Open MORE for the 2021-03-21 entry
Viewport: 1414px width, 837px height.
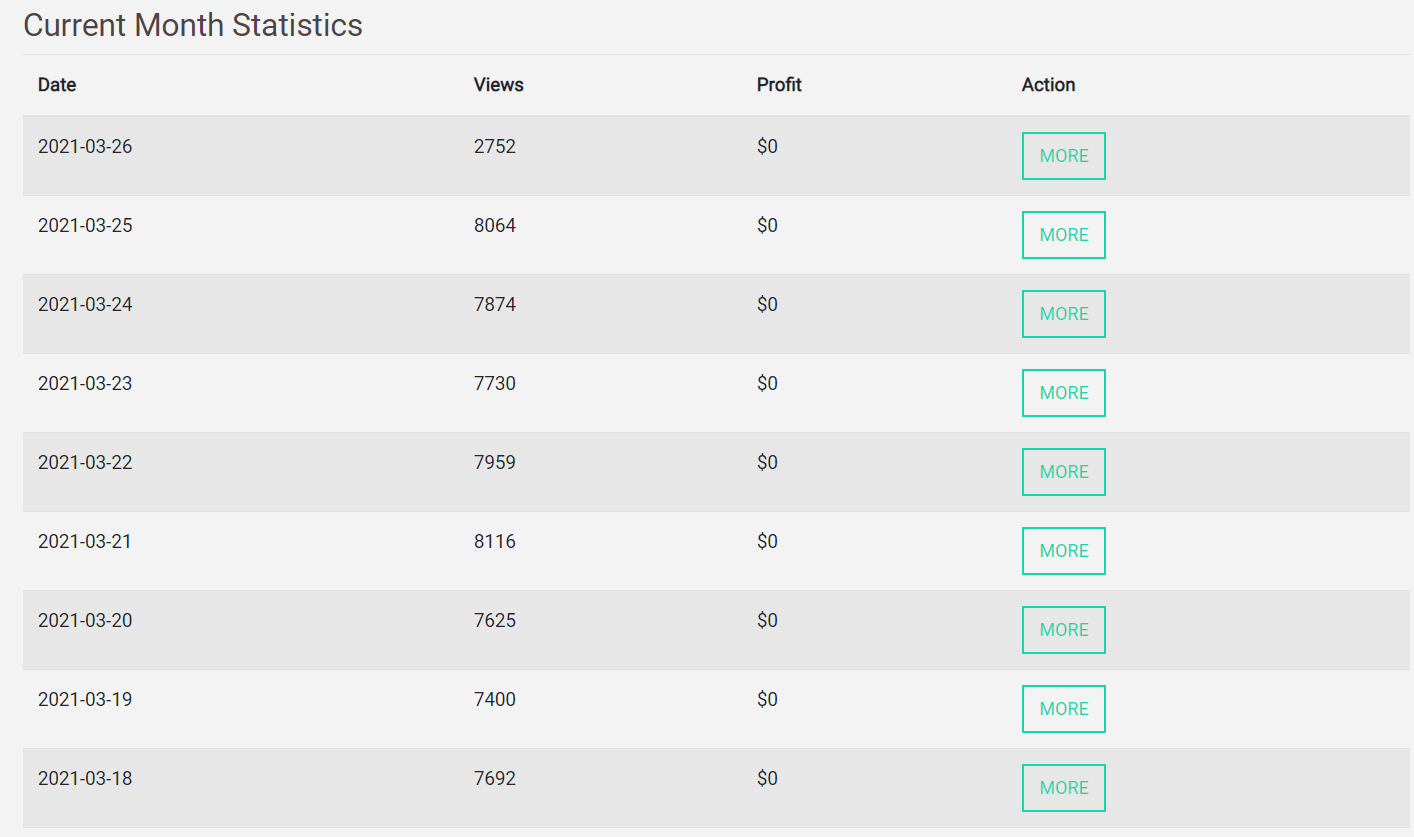[x=1063, y=551]
